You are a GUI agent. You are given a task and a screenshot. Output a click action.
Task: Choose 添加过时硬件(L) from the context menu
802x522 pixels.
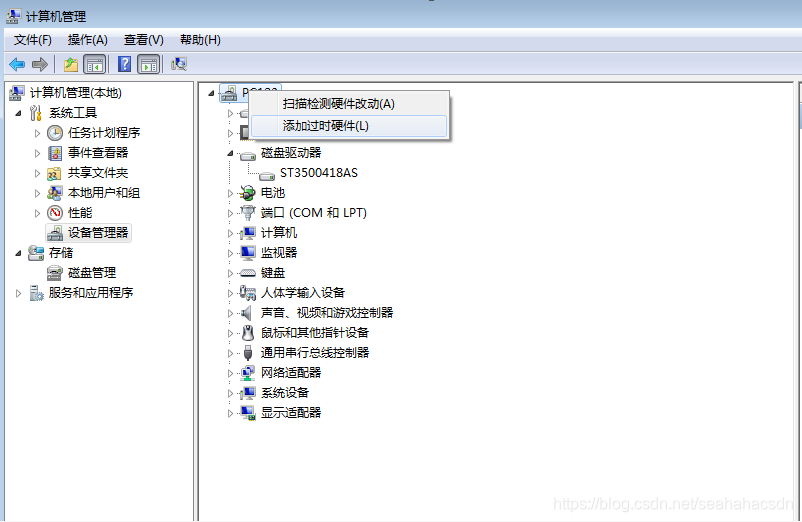tap(349, 126)
